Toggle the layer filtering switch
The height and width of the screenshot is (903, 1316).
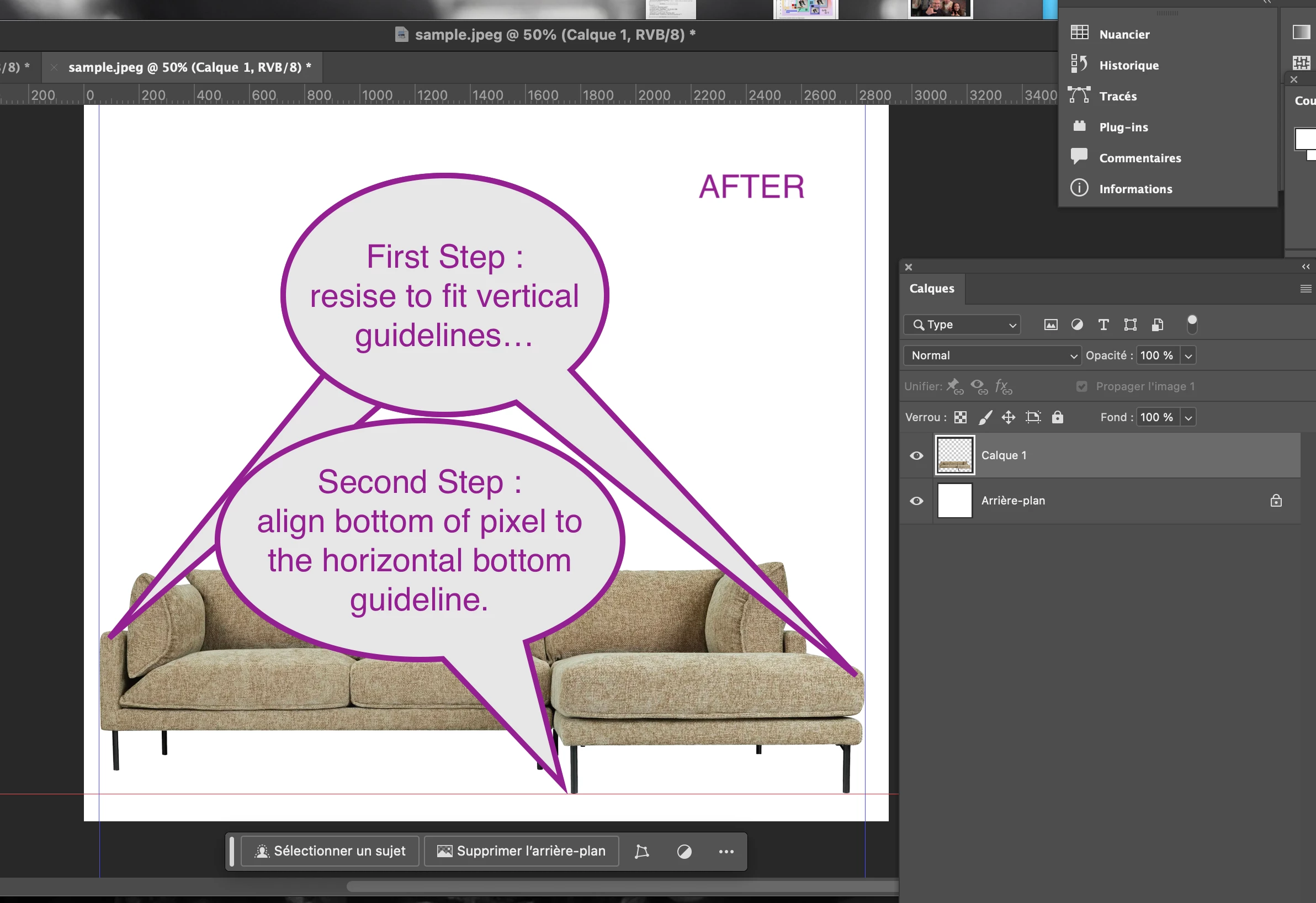[1191, 324]
